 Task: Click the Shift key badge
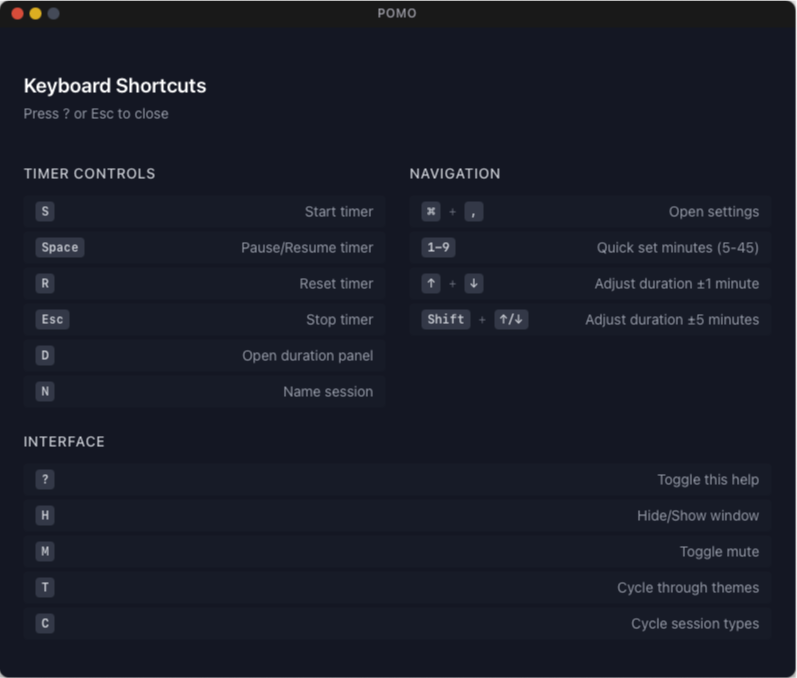coord(446,320)
